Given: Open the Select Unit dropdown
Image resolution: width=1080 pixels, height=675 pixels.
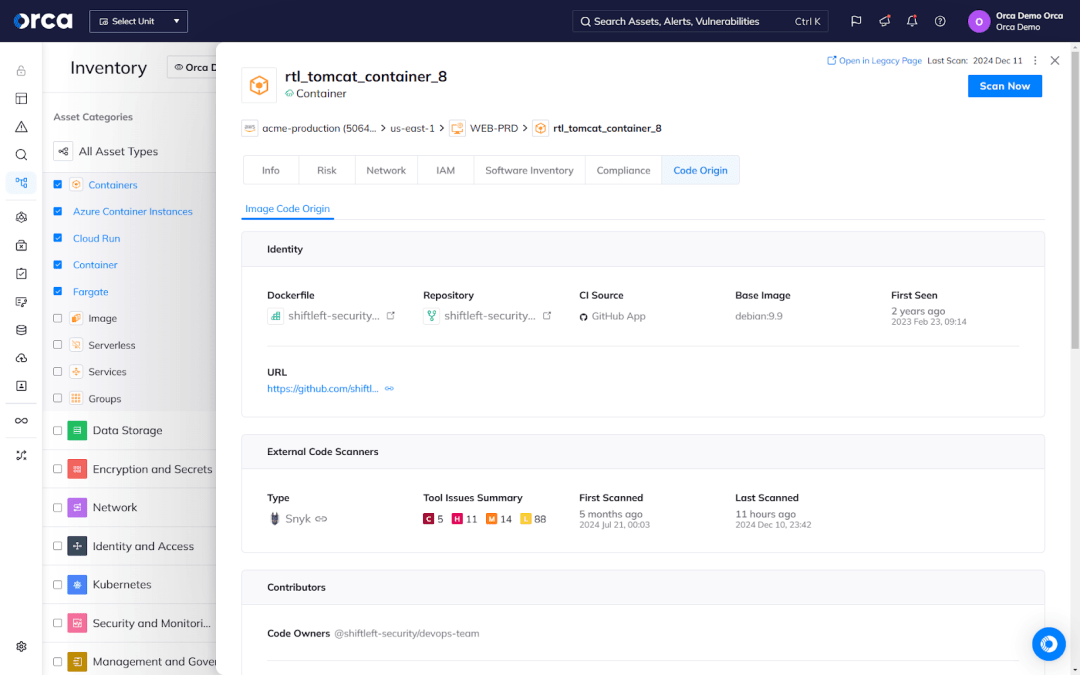Looking at the screenshot, I should pyautogui.click(x=138, y=21).
